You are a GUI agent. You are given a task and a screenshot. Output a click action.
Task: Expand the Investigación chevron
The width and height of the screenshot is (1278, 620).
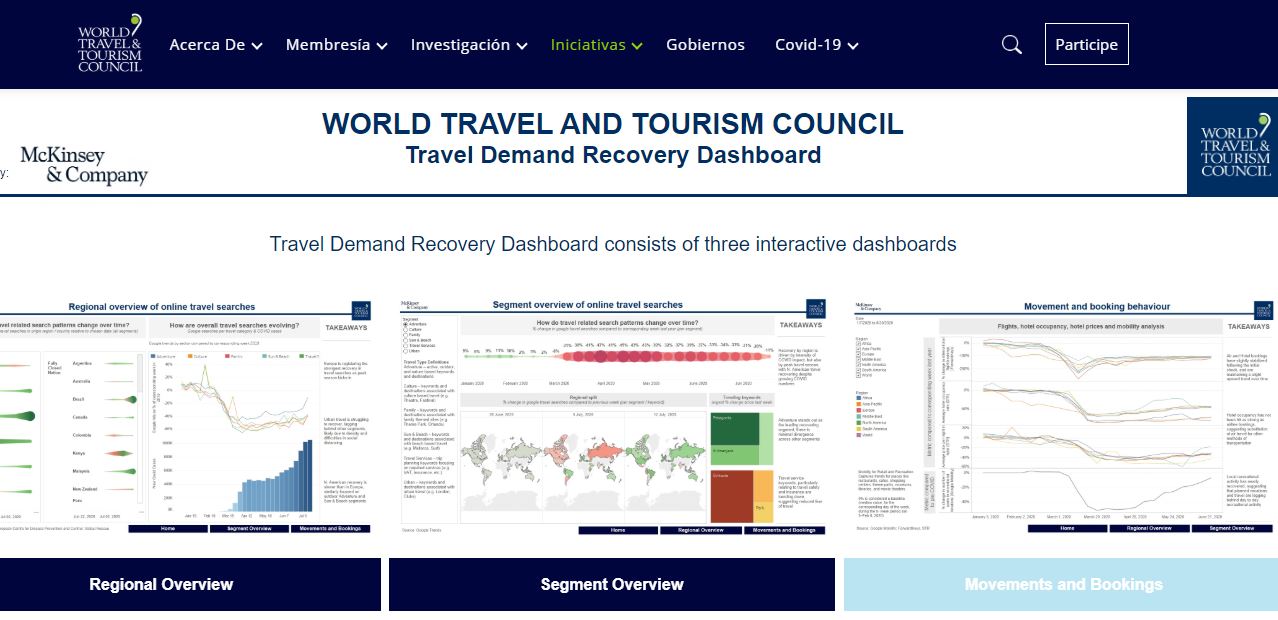[522, 46]
